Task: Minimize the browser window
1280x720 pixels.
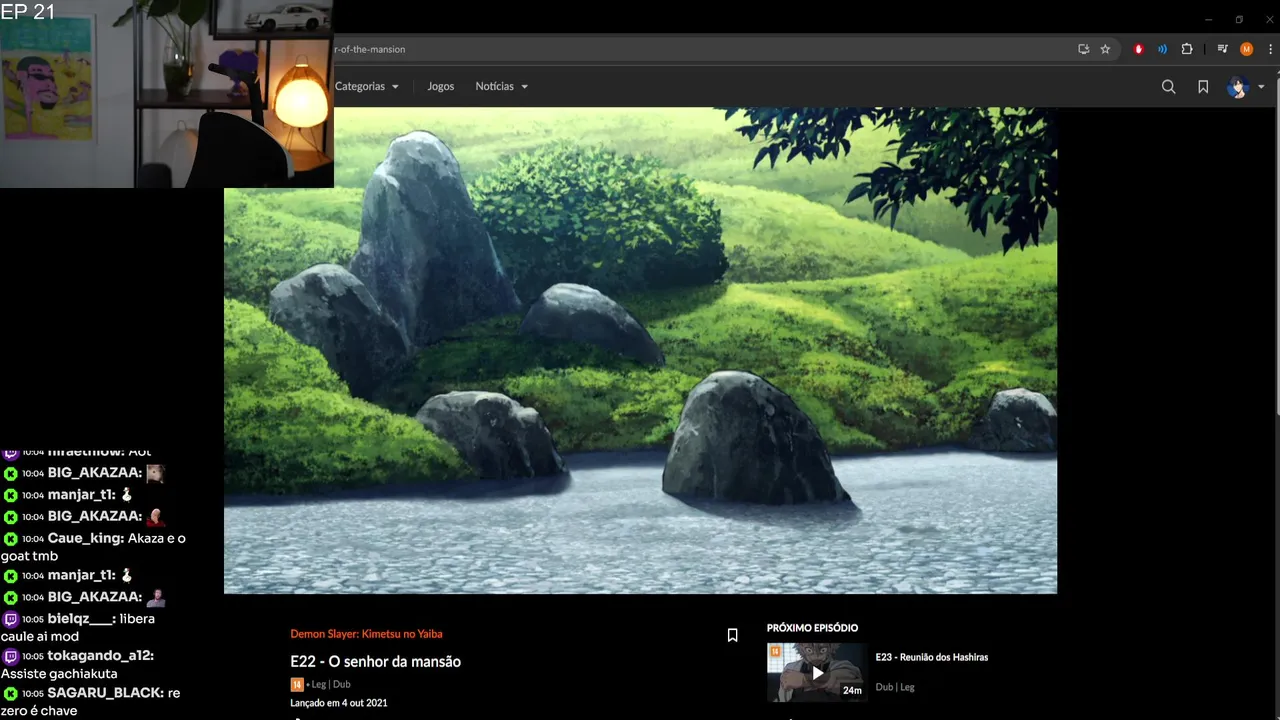Action: point(1208,19)
